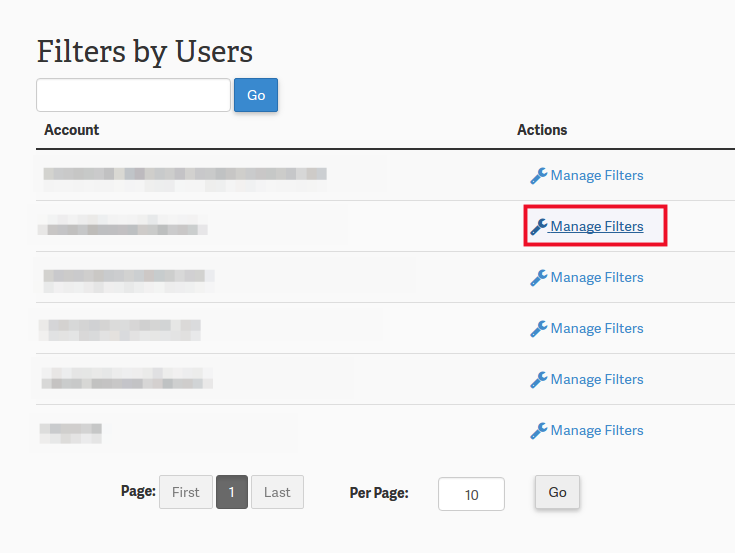Select page 1 in pagination
The image size is (735, 553).
pos(232,492)
